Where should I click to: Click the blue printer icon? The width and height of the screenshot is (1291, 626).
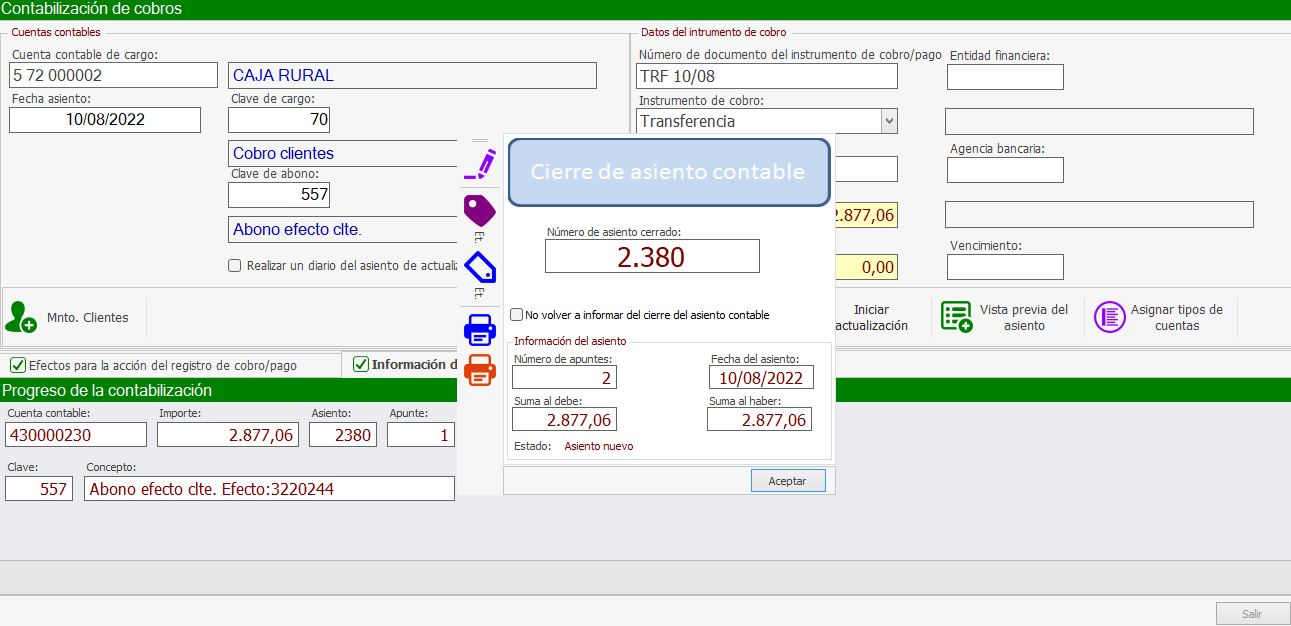coord(480,329)
